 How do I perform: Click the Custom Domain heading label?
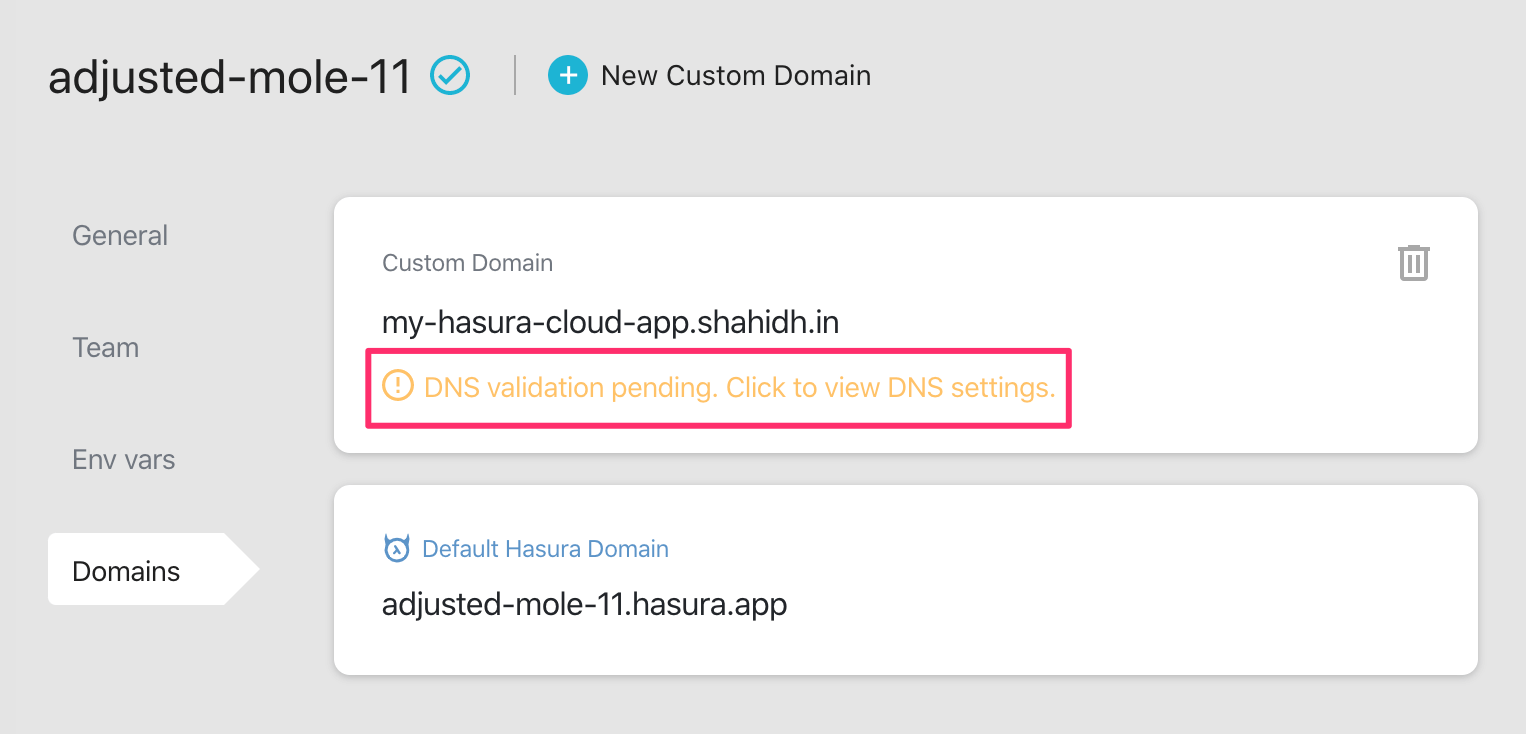[467, 263]
